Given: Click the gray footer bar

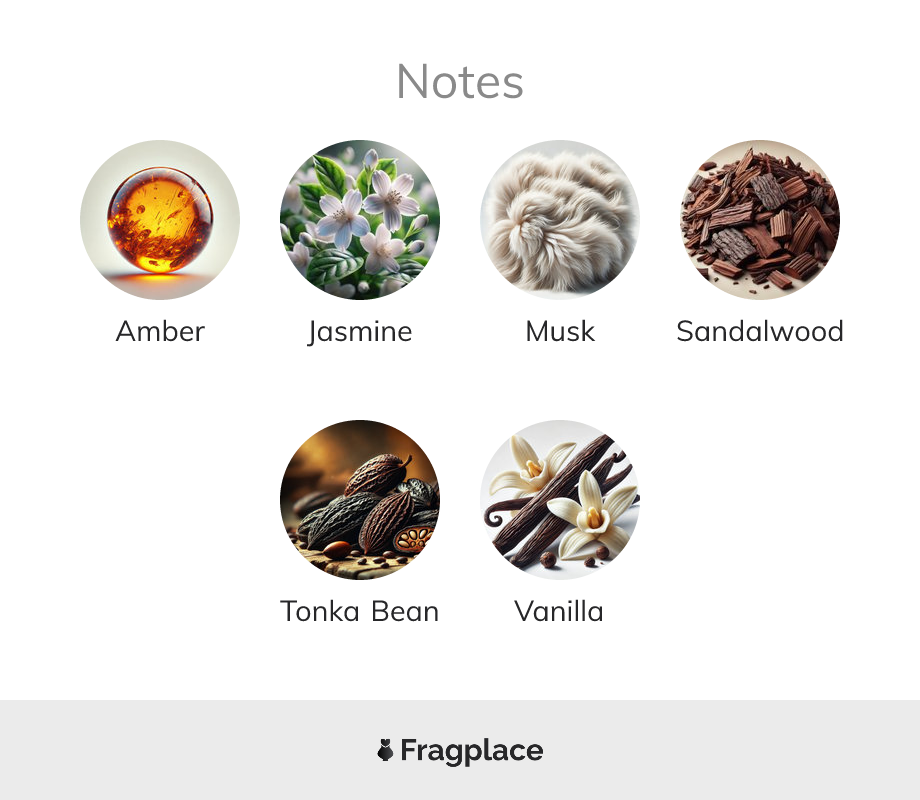Looking at the screenshot, I should pos(460,750).
